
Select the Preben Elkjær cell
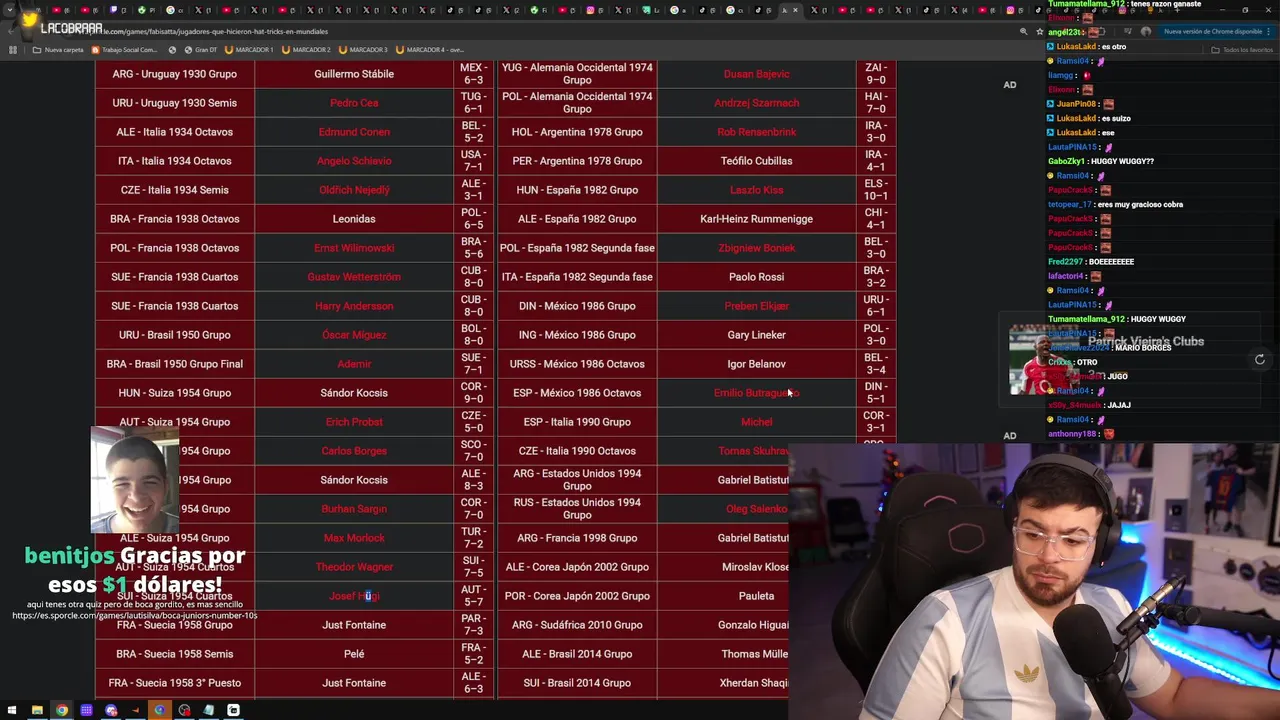pos(756,306)
